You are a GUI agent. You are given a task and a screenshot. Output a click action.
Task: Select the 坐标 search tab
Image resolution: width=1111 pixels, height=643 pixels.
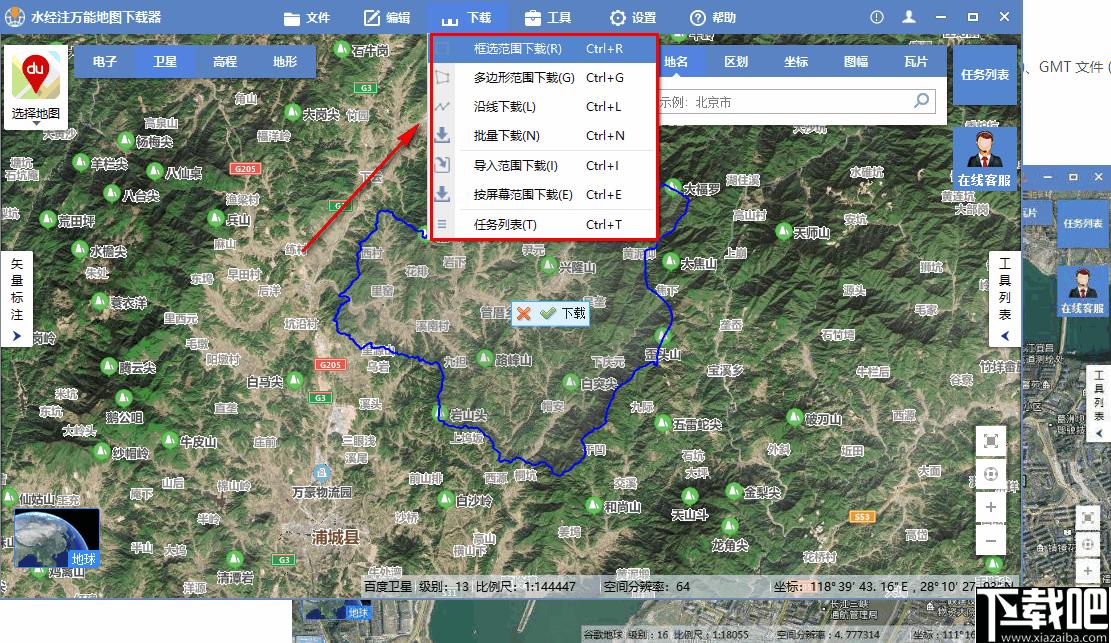pos(796,62)
